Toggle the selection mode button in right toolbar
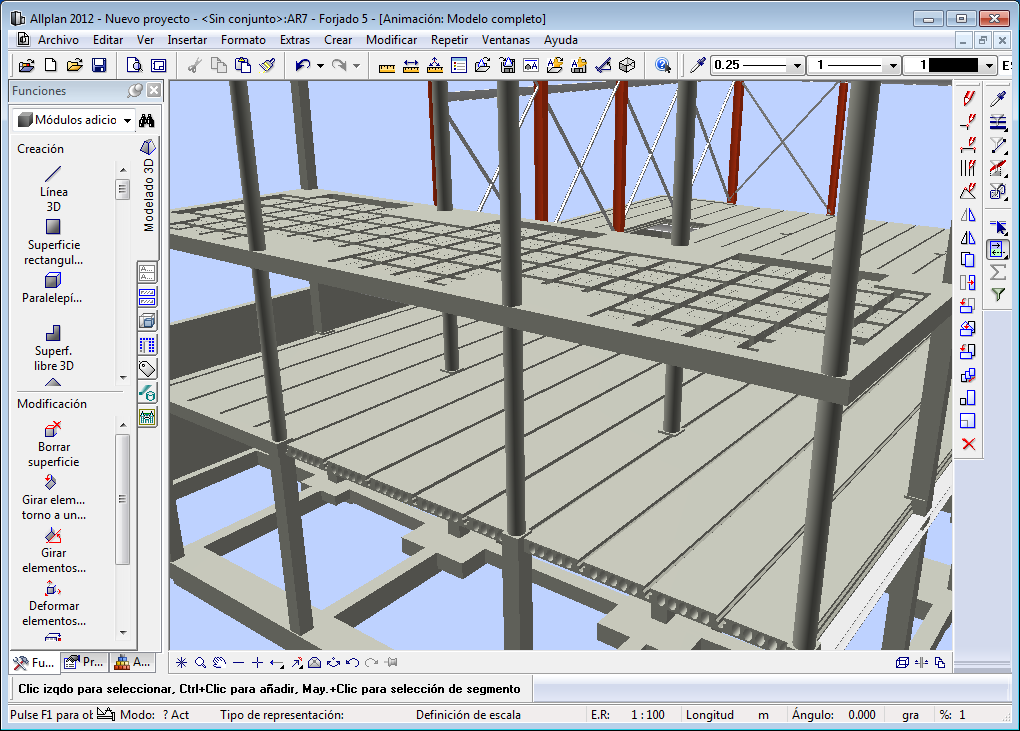Viewport: 1020px width, 731px height. click(997, 249)
